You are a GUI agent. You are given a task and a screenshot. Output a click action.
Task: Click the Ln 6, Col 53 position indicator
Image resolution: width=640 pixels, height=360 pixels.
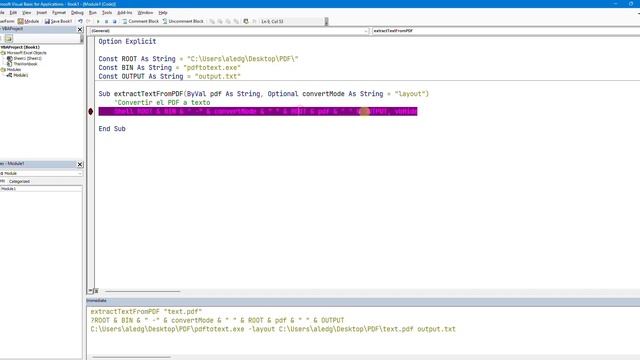click(272, 21)
